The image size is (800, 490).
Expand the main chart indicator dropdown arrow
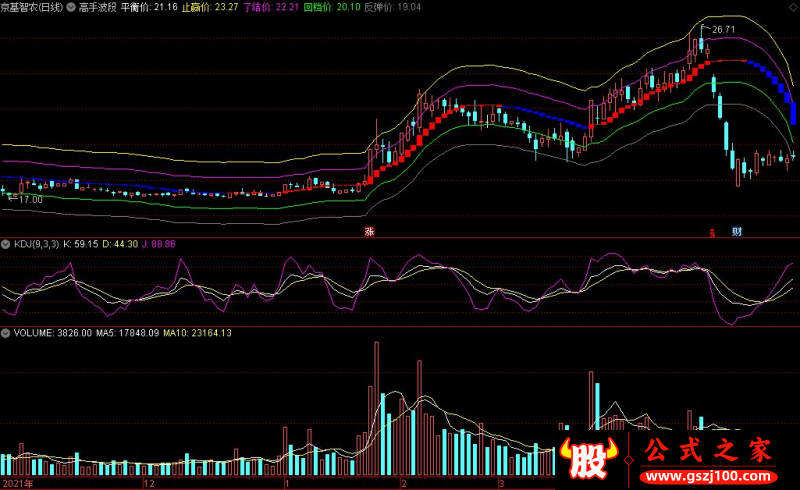point(71,7)
